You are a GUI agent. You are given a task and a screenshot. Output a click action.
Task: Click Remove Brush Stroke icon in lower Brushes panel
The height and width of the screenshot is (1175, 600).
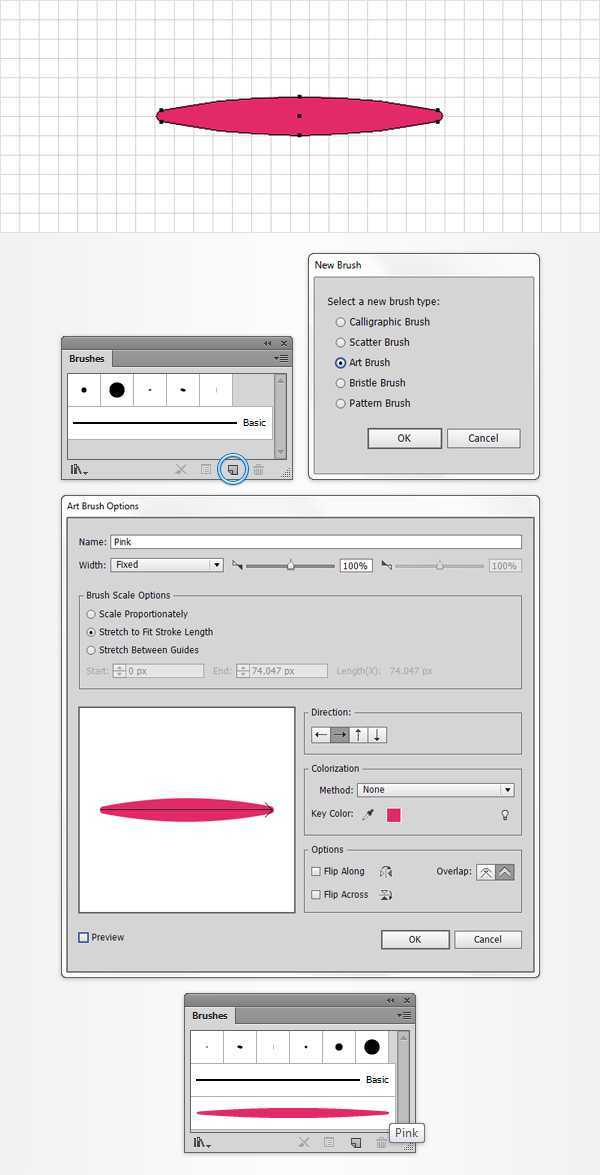(303, 1143)
